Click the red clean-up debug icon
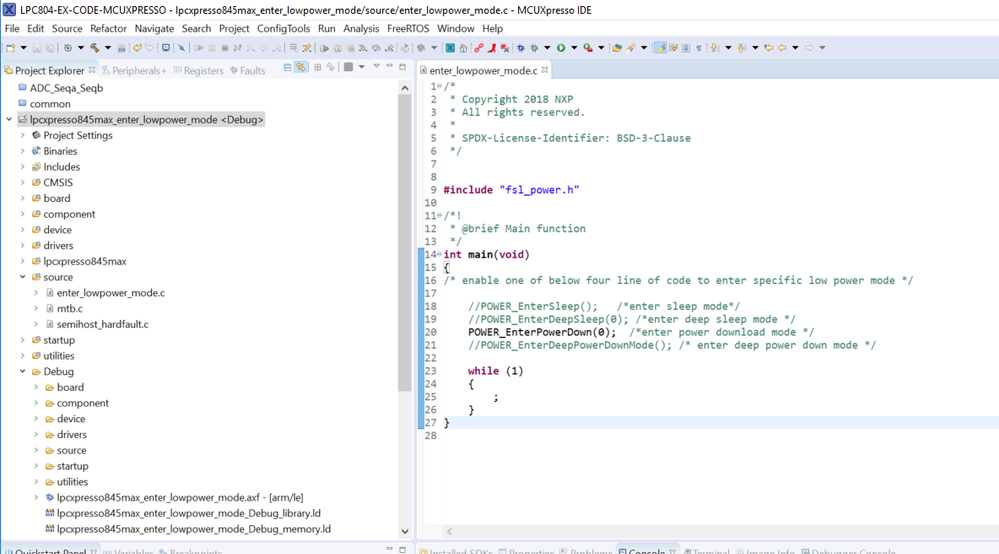The width and height of the screenshot is (999, 554). [x=505, y=48]
